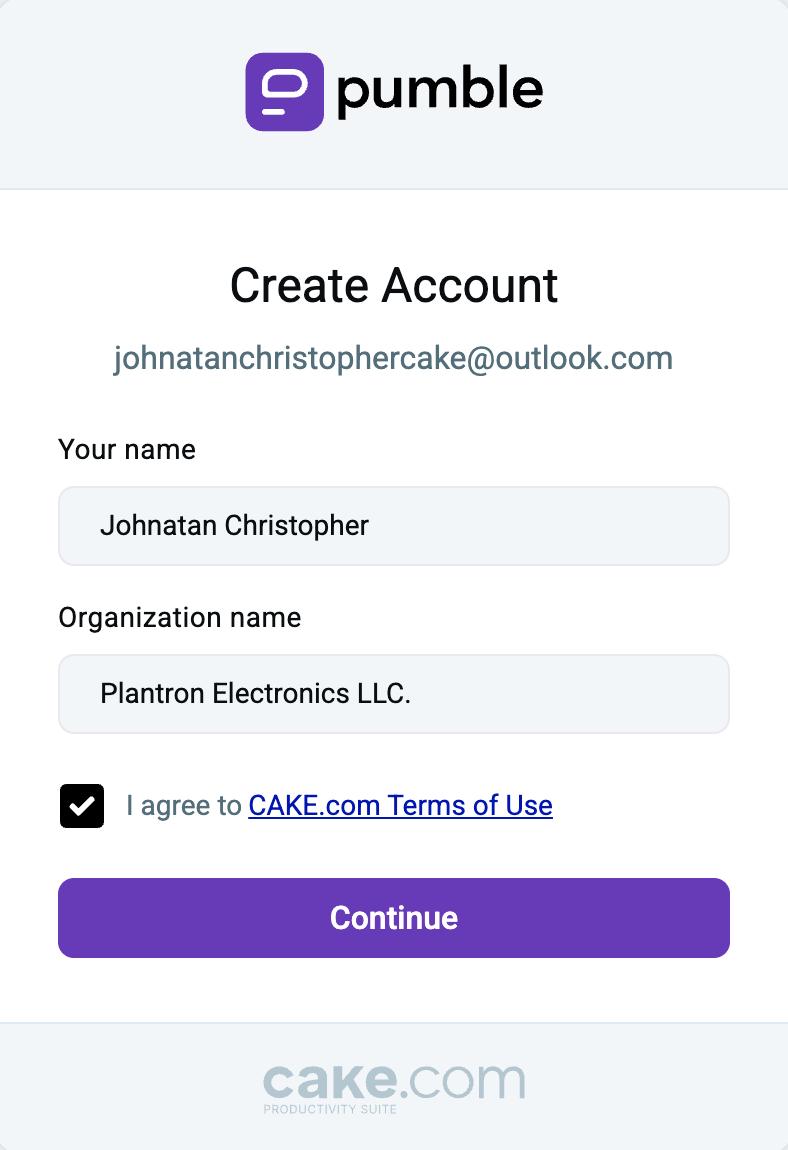Place cursor on "Christopher" in name field

(296, 526)
